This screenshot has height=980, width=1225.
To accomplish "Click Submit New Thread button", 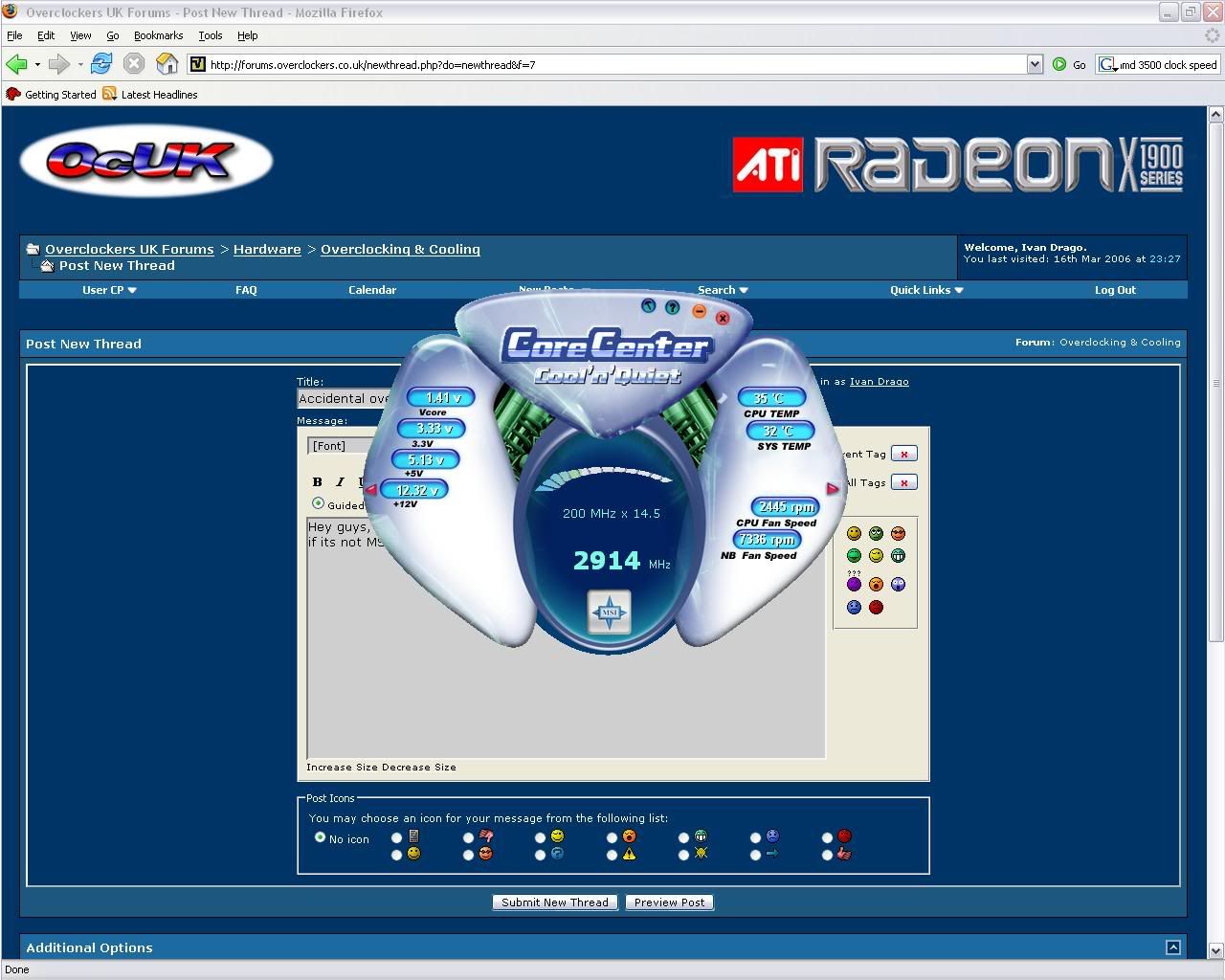I will 555,902.
